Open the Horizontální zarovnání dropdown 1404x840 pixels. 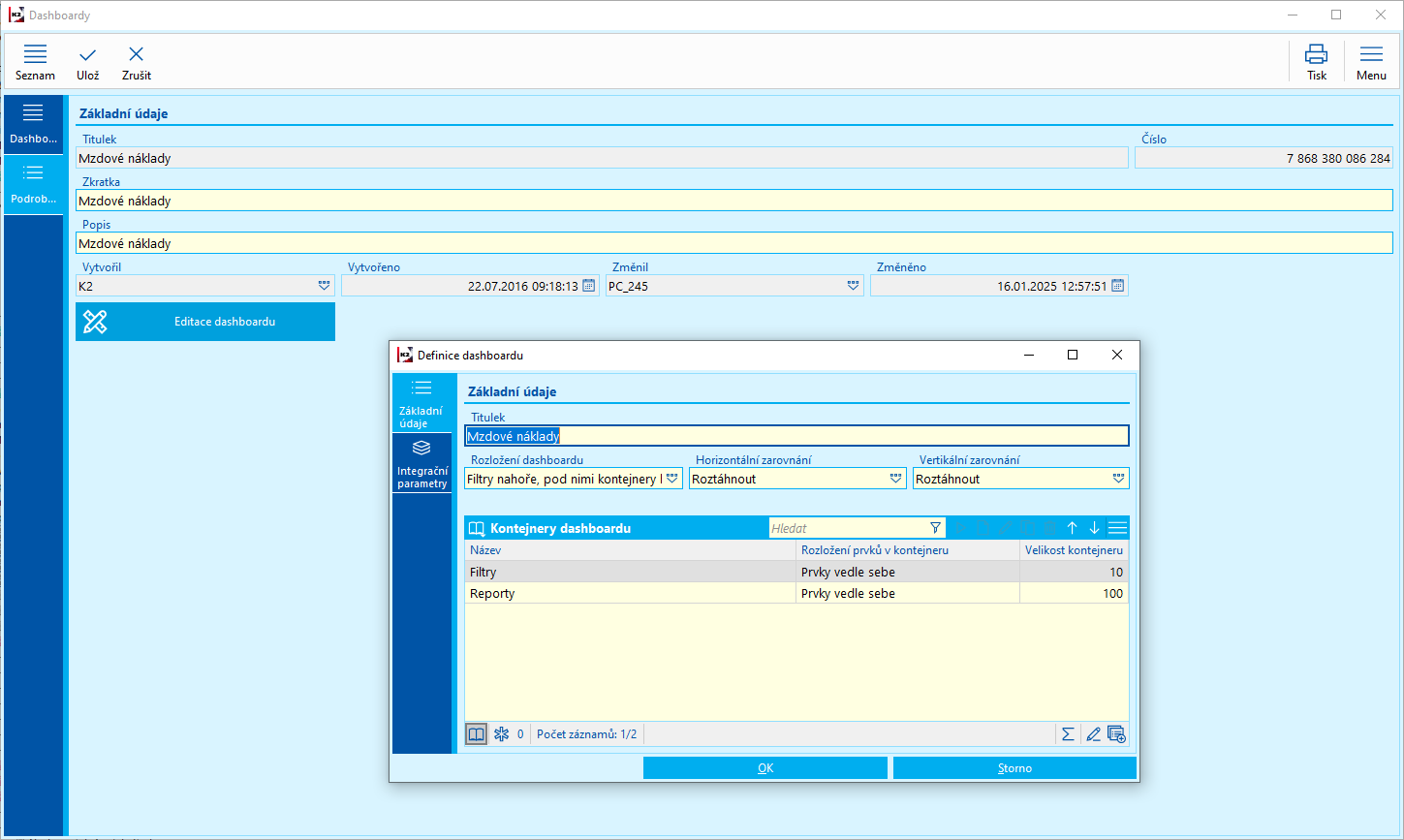pos(895,479)
